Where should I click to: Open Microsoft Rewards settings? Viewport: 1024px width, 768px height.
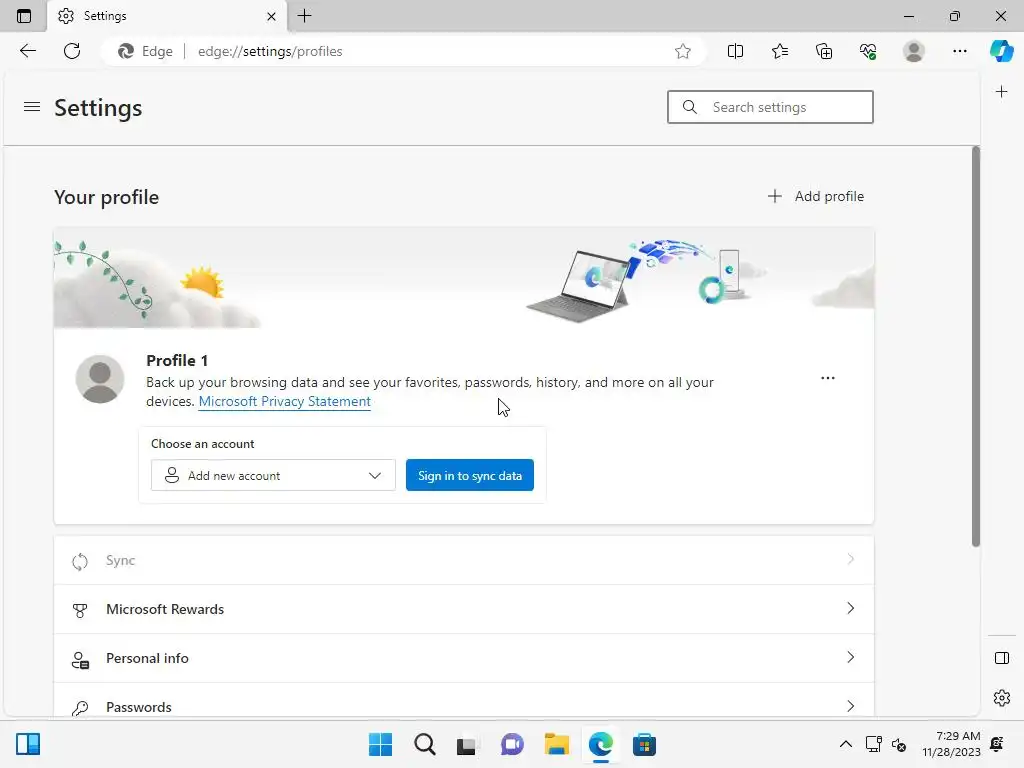[x=464, y=609]
